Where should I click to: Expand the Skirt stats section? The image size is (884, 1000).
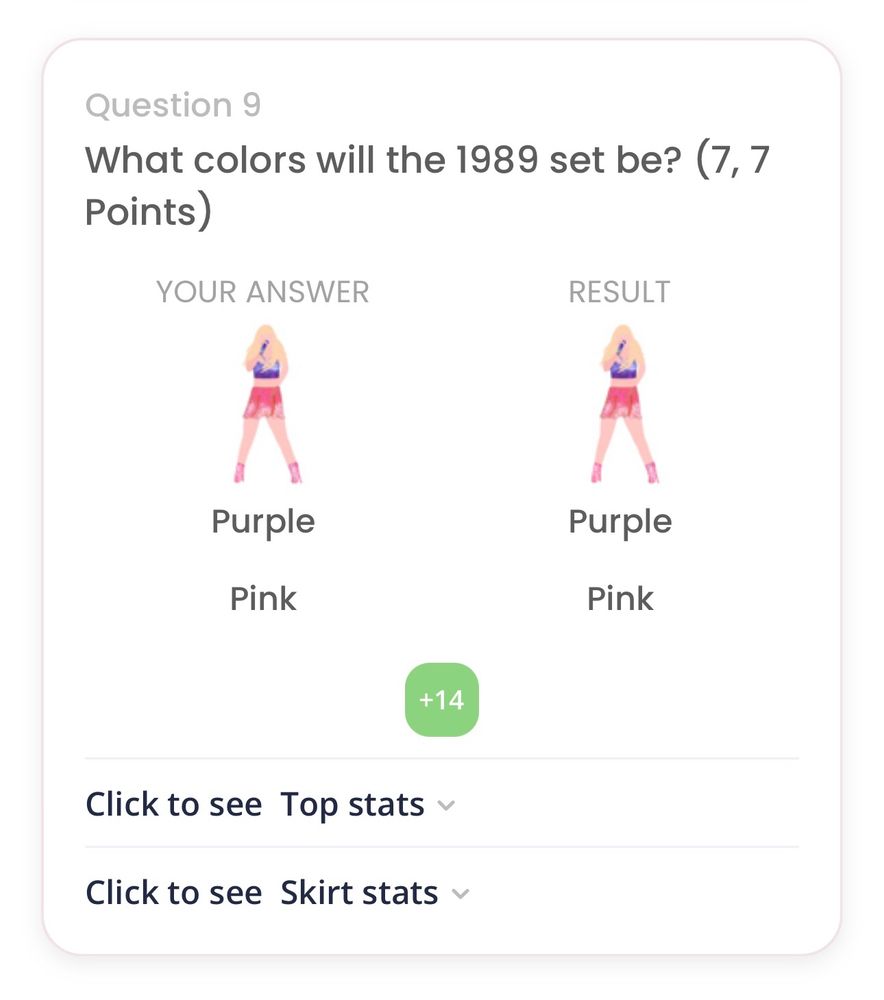441,892
